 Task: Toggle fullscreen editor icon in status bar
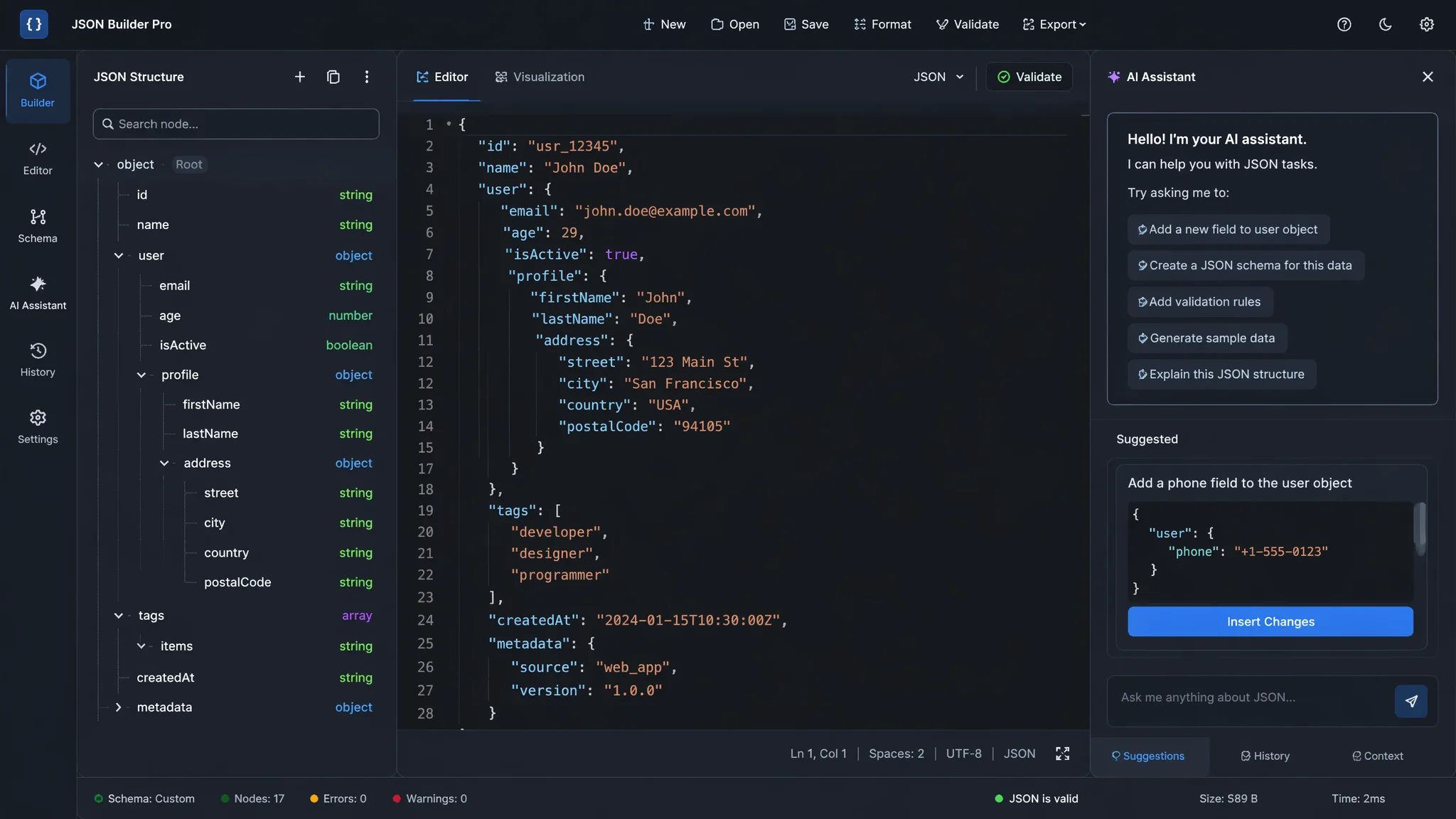(x=1062, y=754)
